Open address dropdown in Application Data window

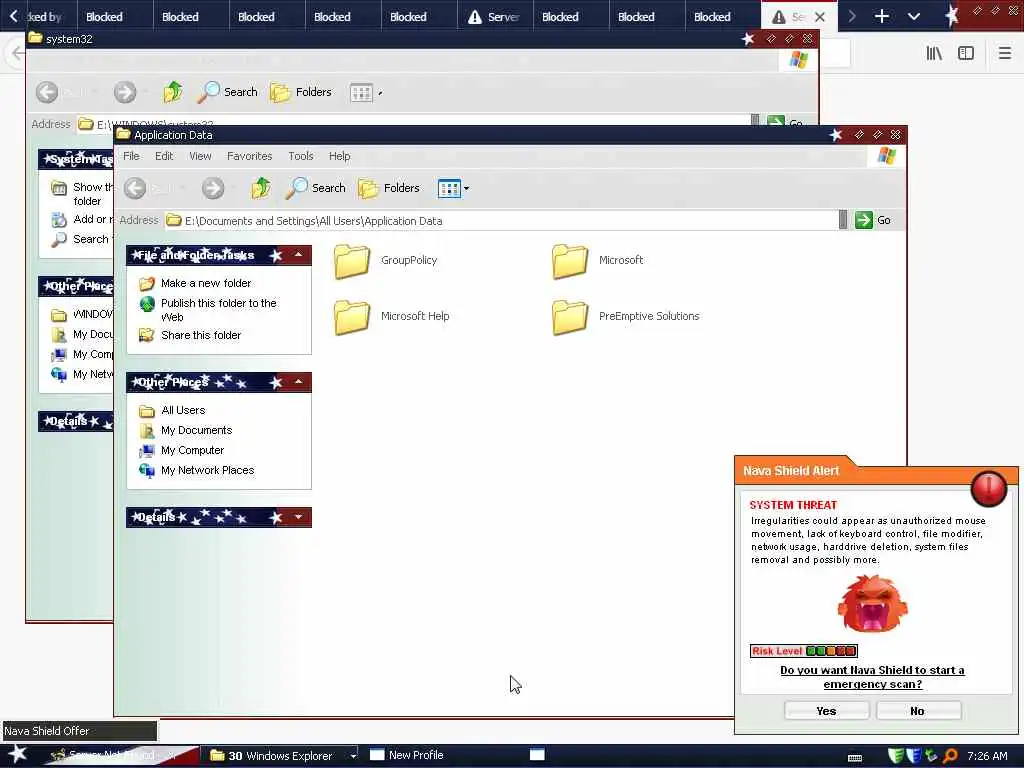click(x=842, y=220)
